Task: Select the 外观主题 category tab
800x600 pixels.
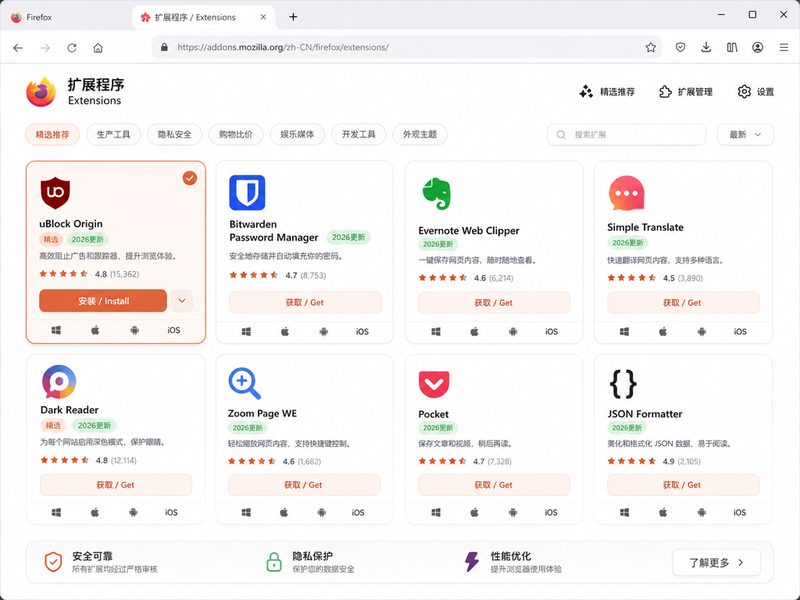Action: click(x=420, y=135)
